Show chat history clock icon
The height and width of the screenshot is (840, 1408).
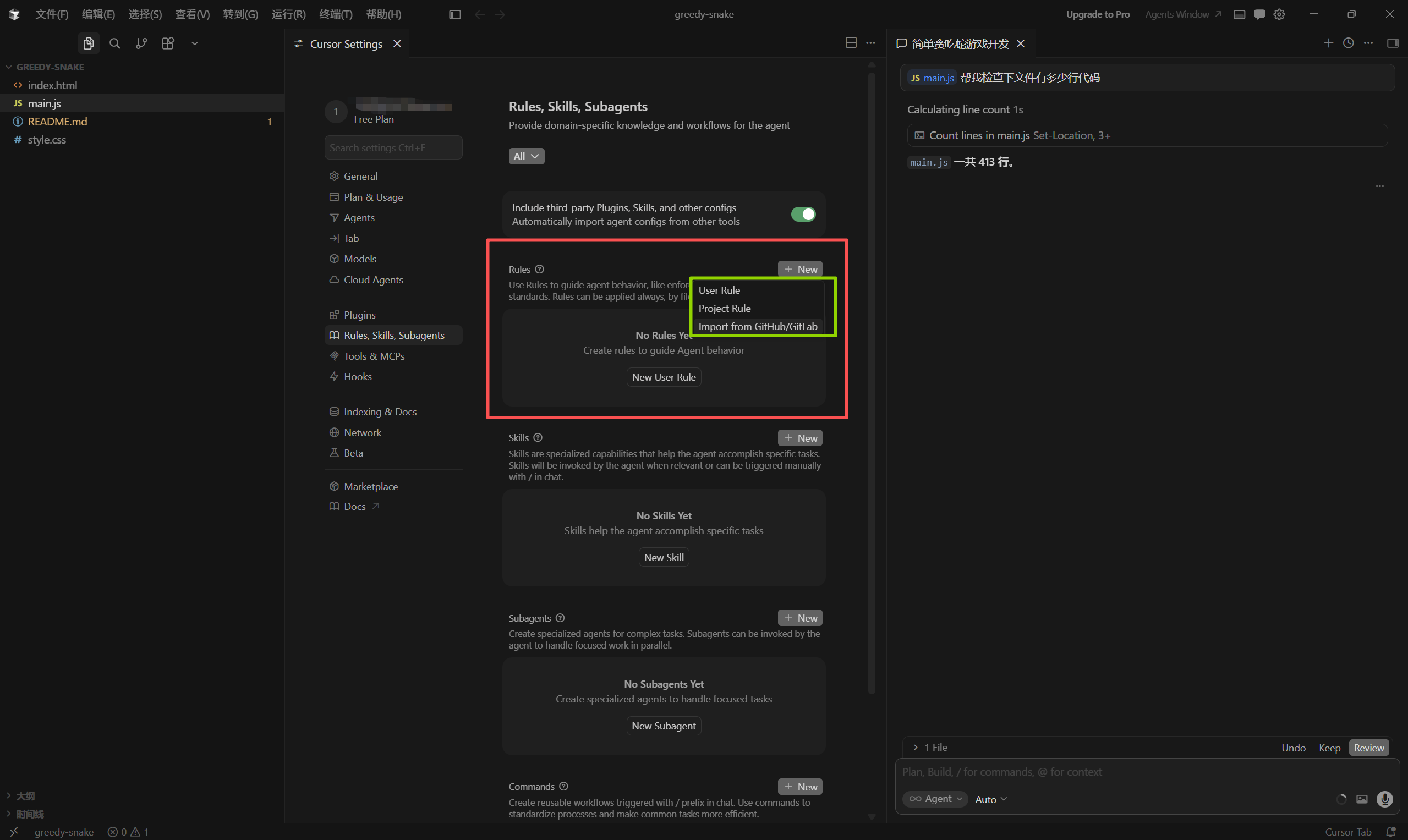click(x=1349, y=43)
